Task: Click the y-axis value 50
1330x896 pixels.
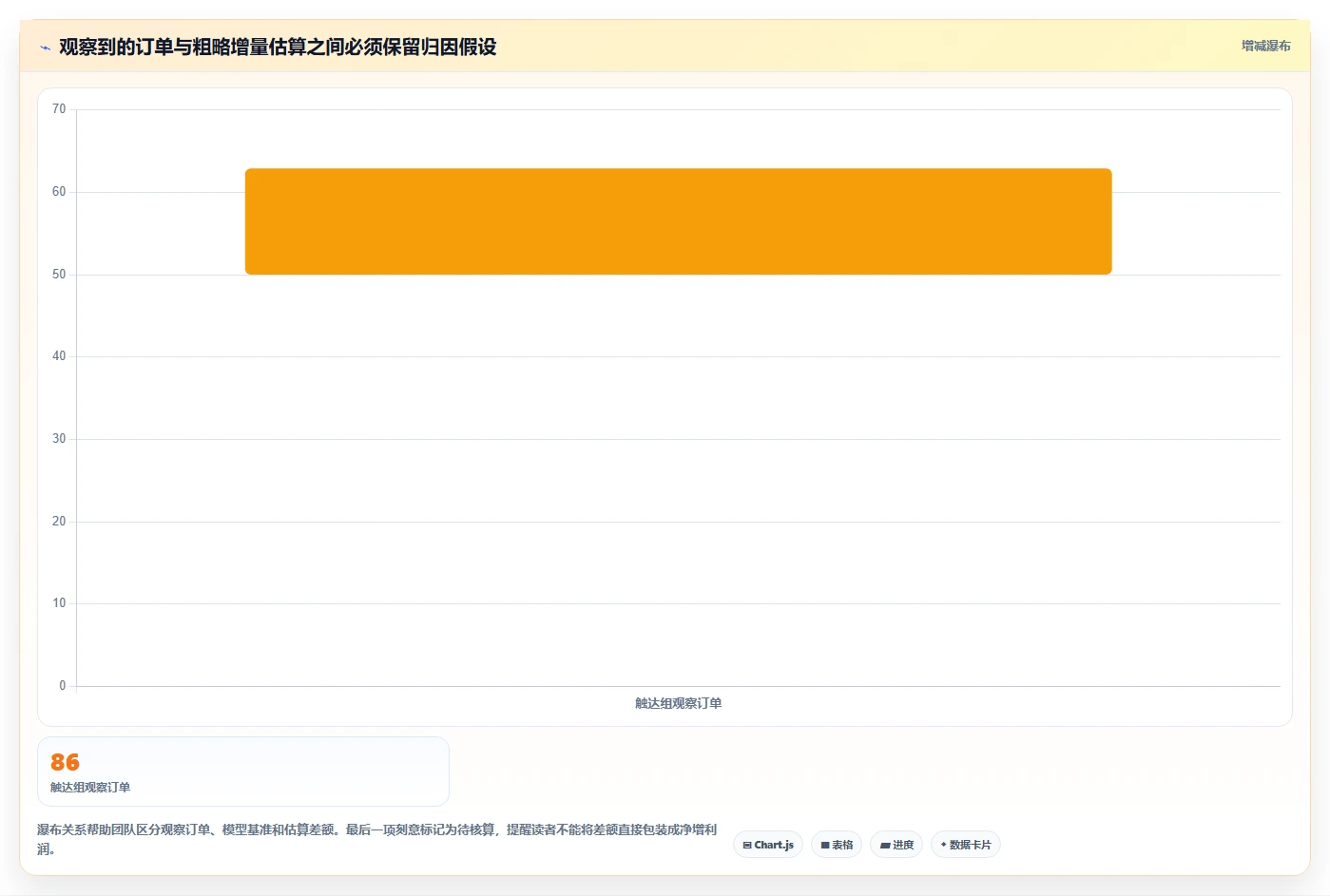Action: [x=59, y=275]
